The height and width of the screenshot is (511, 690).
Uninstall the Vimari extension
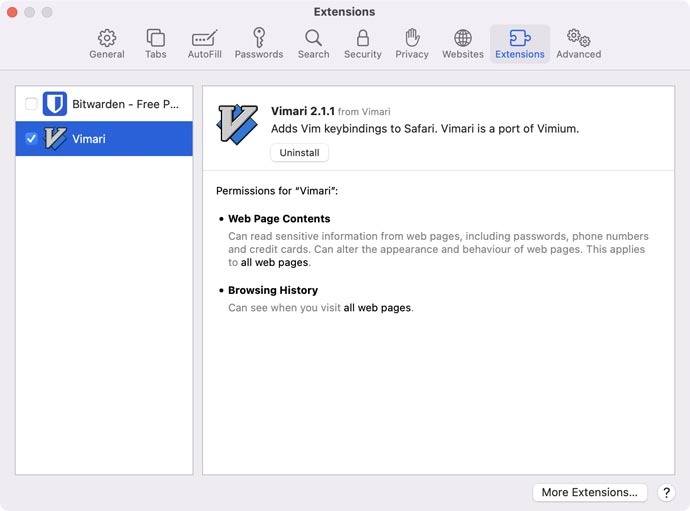click(x=299, y=153)
